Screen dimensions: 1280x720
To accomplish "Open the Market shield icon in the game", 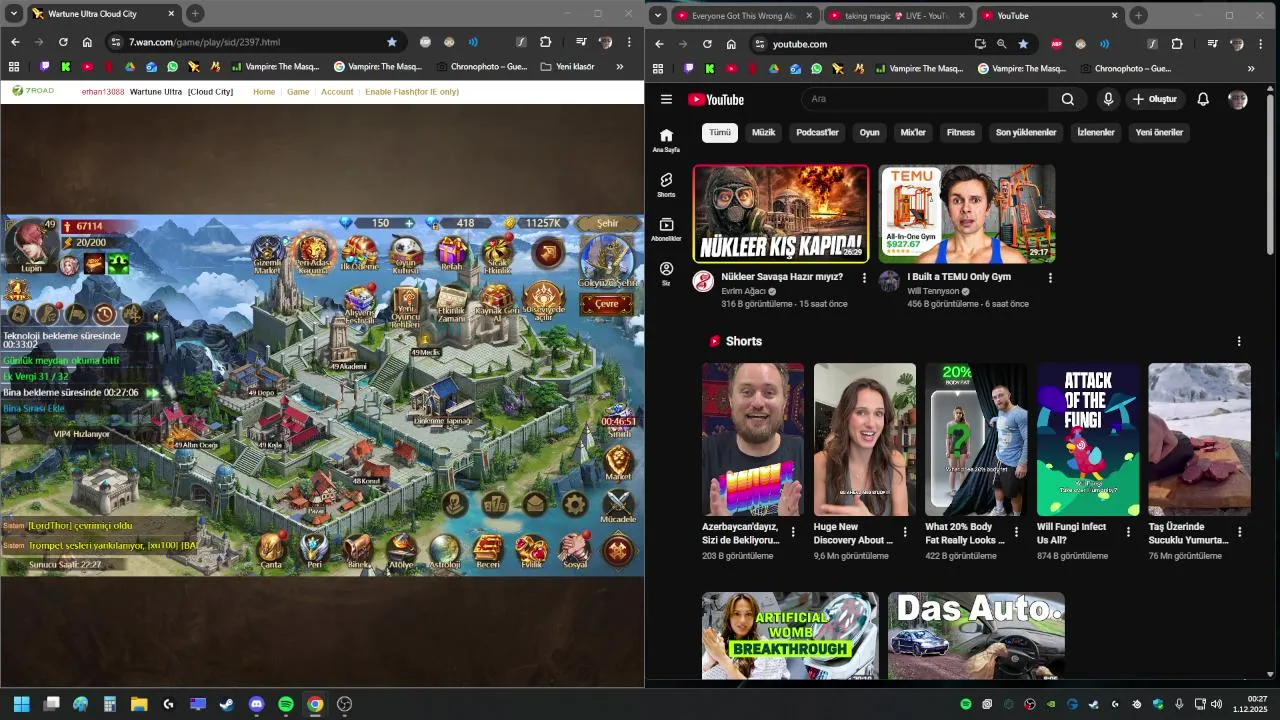I will click(x=618, y=464).
